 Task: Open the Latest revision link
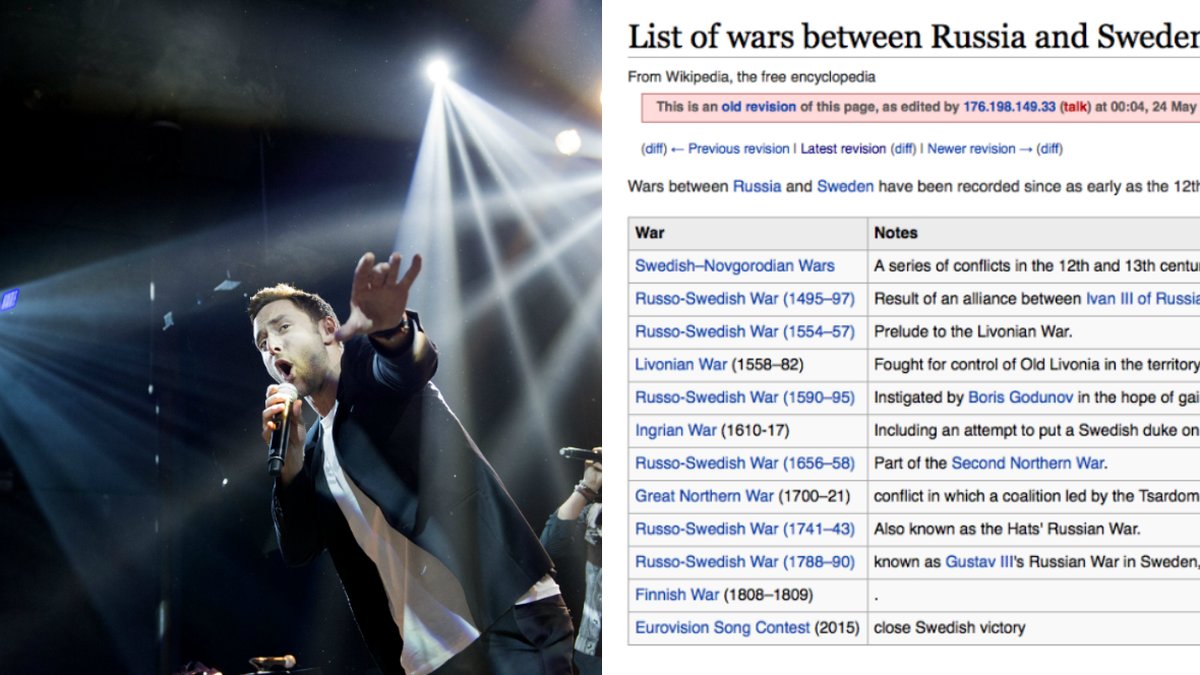coord(843,149)
